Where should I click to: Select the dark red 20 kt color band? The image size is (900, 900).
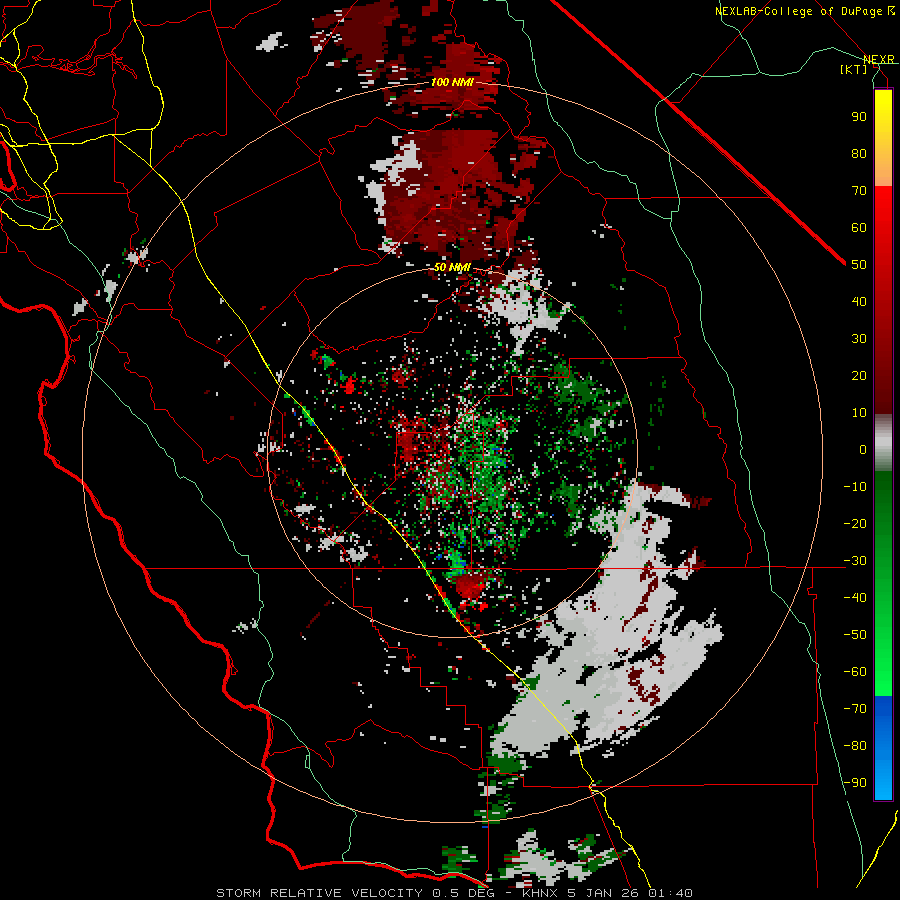pyautogui.click(x=883, y=375)
